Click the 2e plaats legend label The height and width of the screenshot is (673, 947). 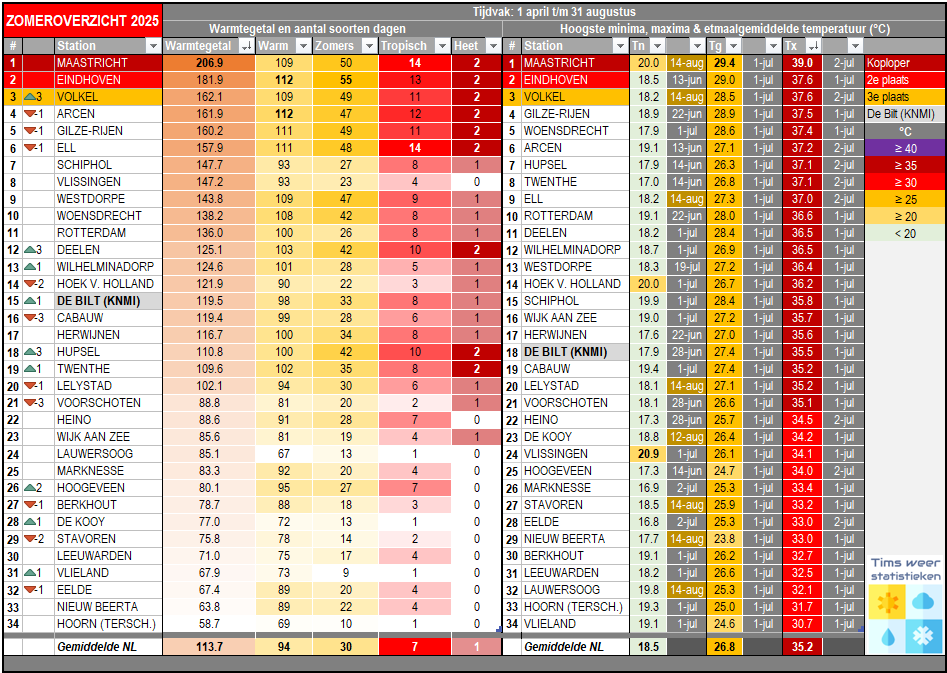click(905, 80)
